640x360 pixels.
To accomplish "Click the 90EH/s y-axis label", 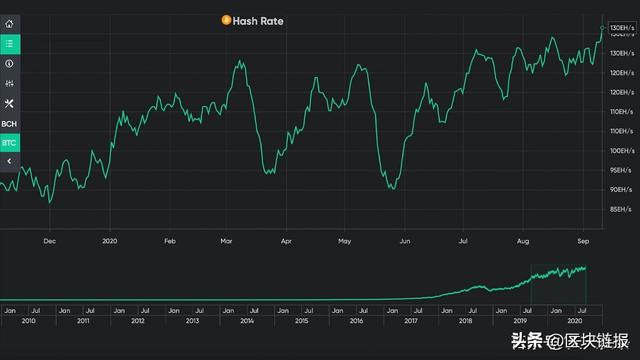I will [621, 190].
